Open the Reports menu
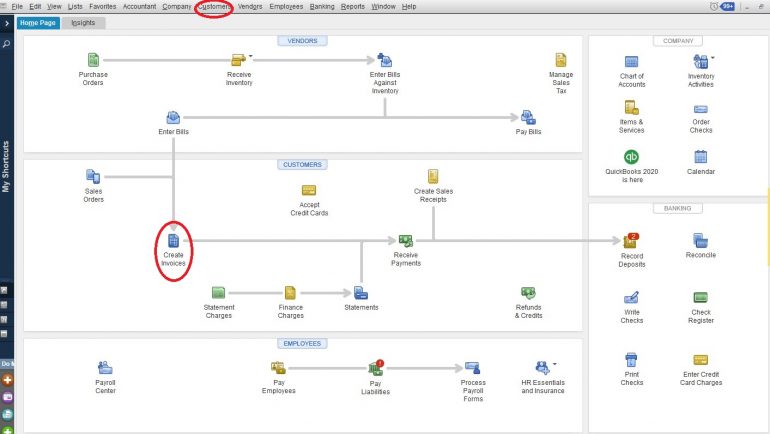 [x=352, y=7]
